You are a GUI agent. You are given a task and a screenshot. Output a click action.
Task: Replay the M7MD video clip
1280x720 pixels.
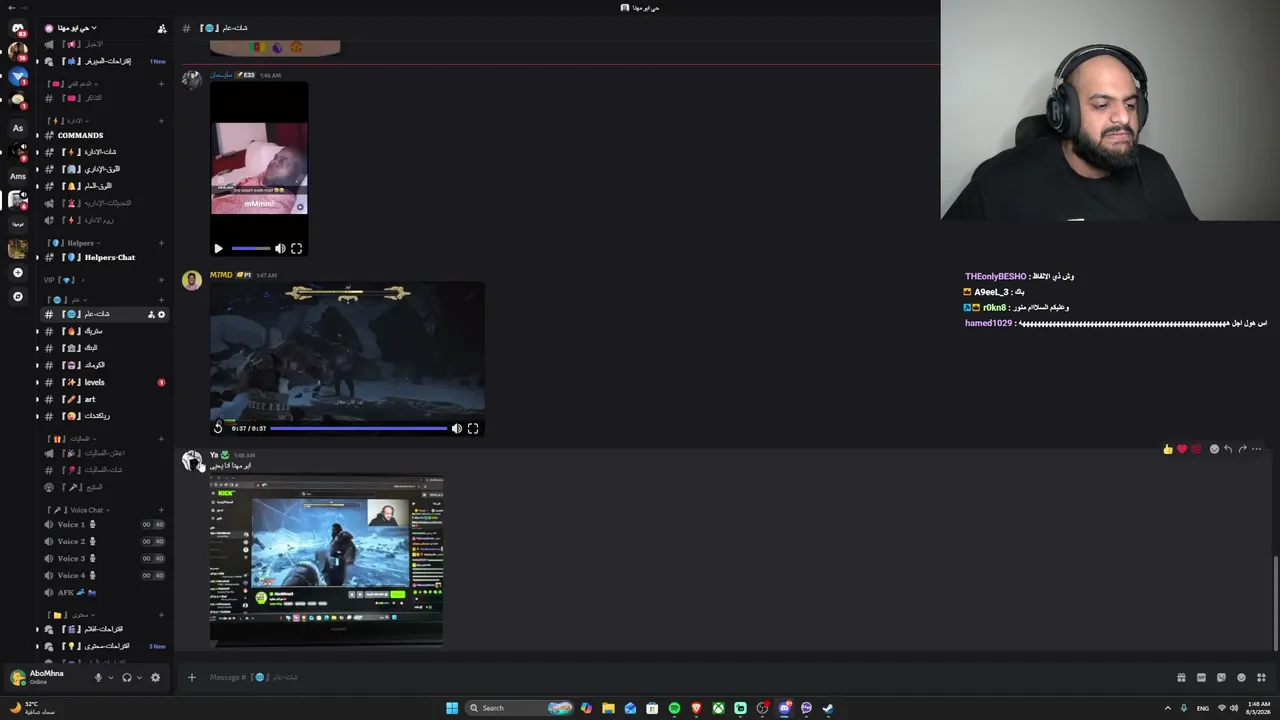pos(219,428)
